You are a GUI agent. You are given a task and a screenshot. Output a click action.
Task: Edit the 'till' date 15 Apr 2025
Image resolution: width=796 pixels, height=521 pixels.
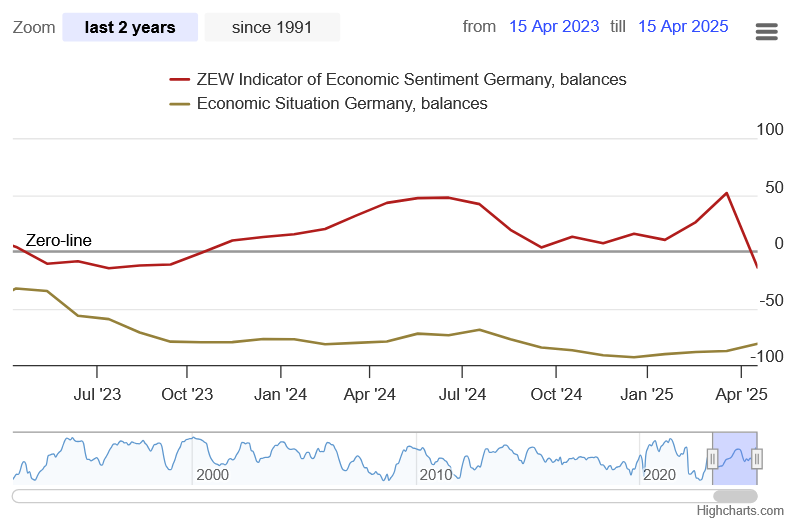pos(683,26)
